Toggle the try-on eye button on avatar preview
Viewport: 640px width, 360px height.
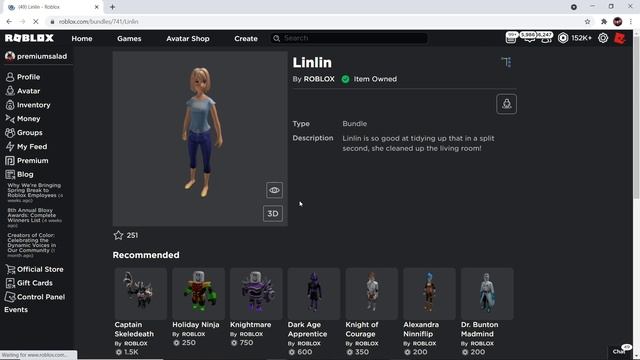[x=274, y=190]
